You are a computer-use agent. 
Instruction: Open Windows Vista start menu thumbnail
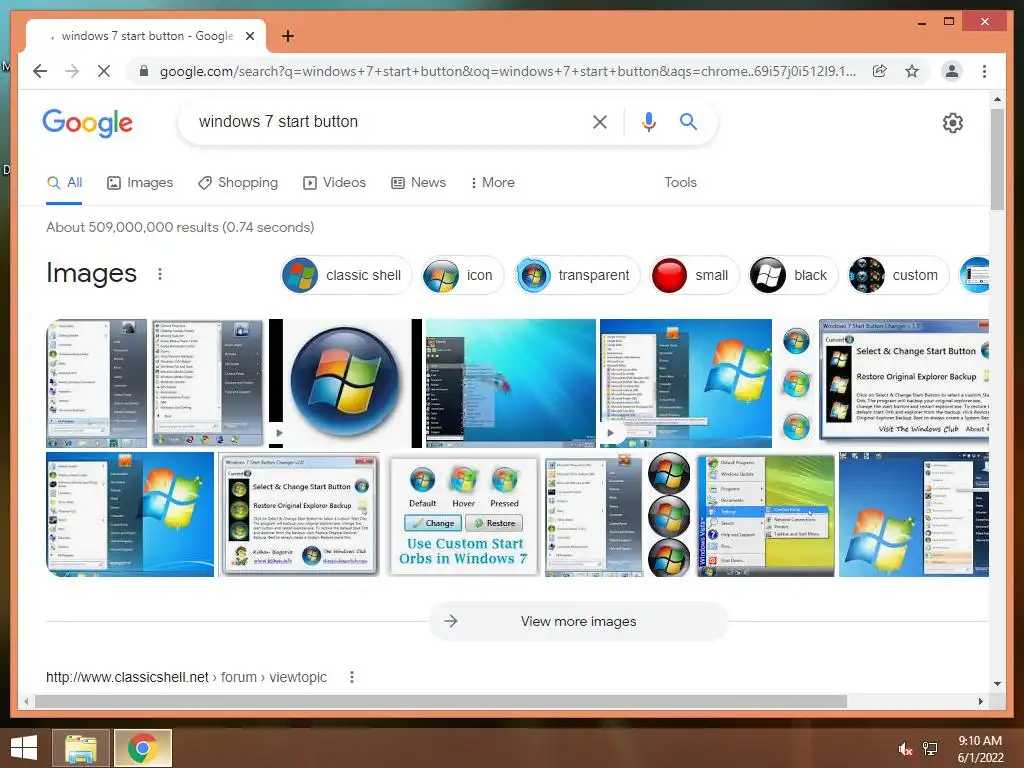pos(765,515)
